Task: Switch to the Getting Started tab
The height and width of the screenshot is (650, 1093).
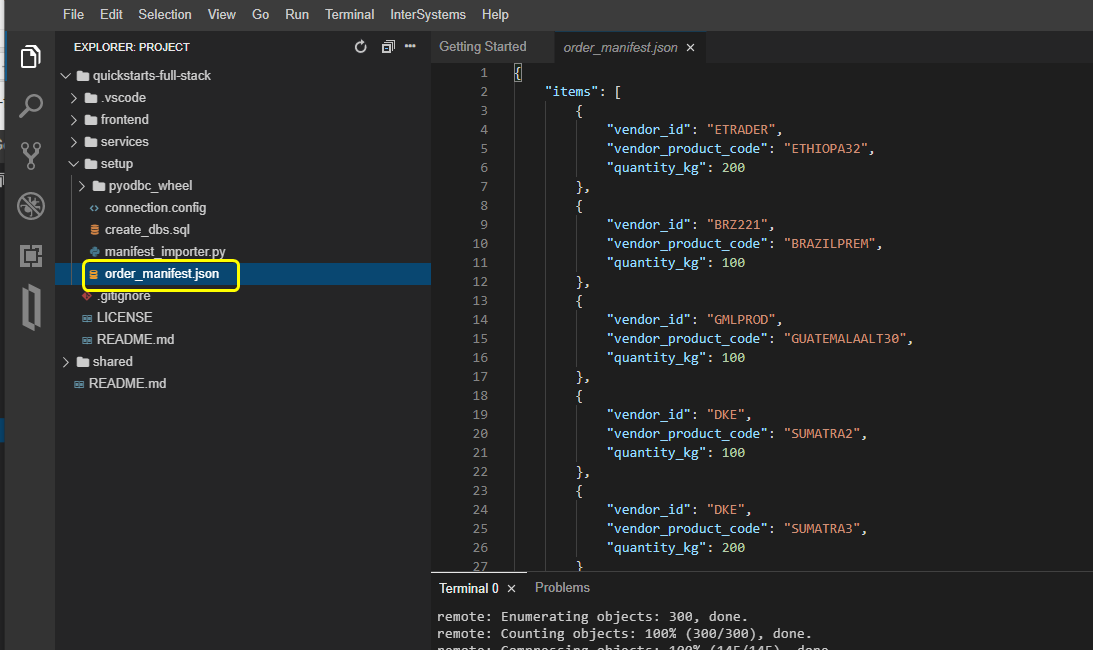Action: click(482, 47)
